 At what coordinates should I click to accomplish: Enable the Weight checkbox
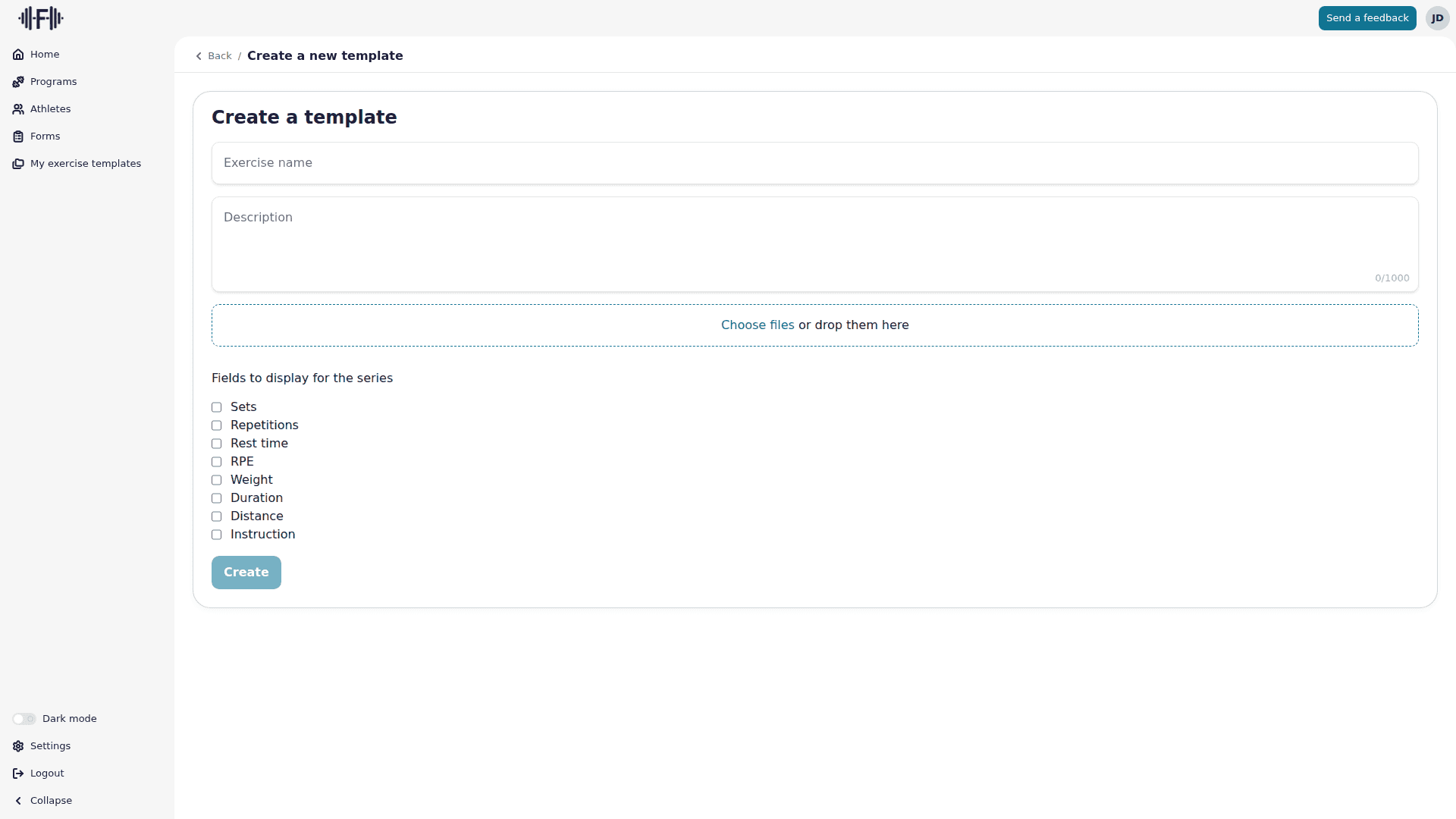pyautogui.click(x=216, y=480)
